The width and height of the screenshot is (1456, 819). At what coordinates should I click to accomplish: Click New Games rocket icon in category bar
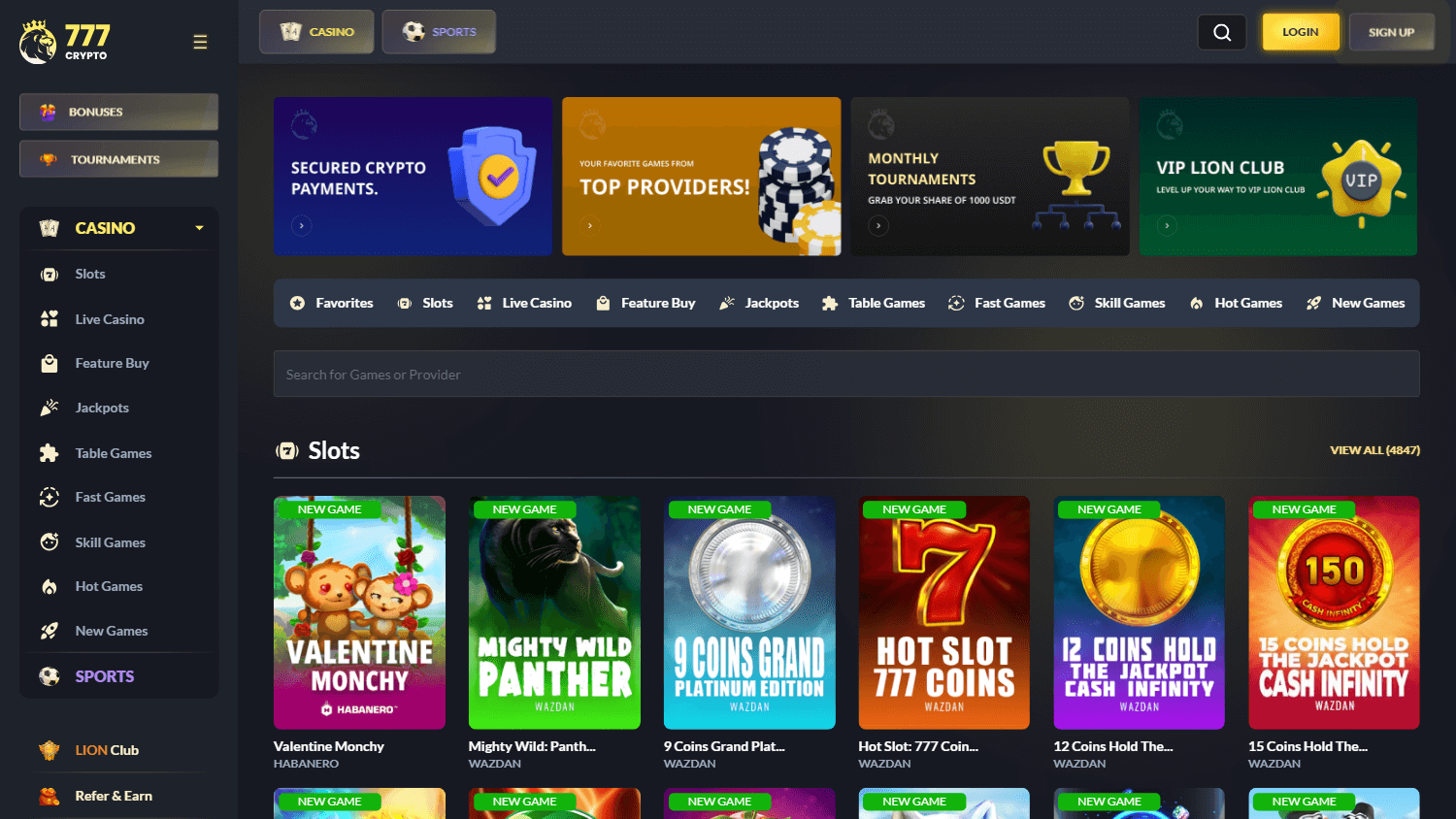[1314, 304]
